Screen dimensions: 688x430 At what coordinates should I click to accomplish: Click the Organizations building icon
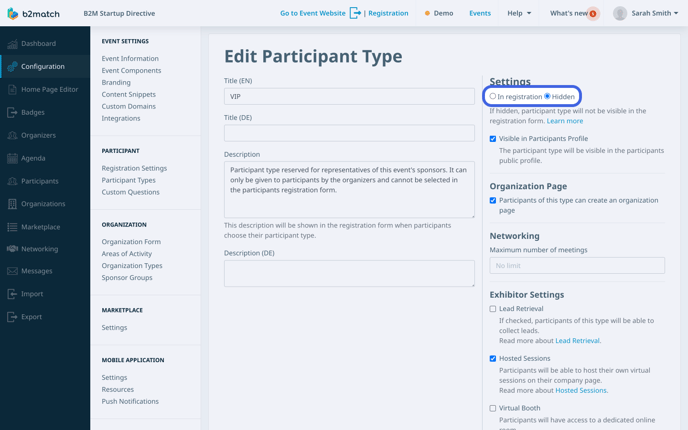tap(12, 204)
